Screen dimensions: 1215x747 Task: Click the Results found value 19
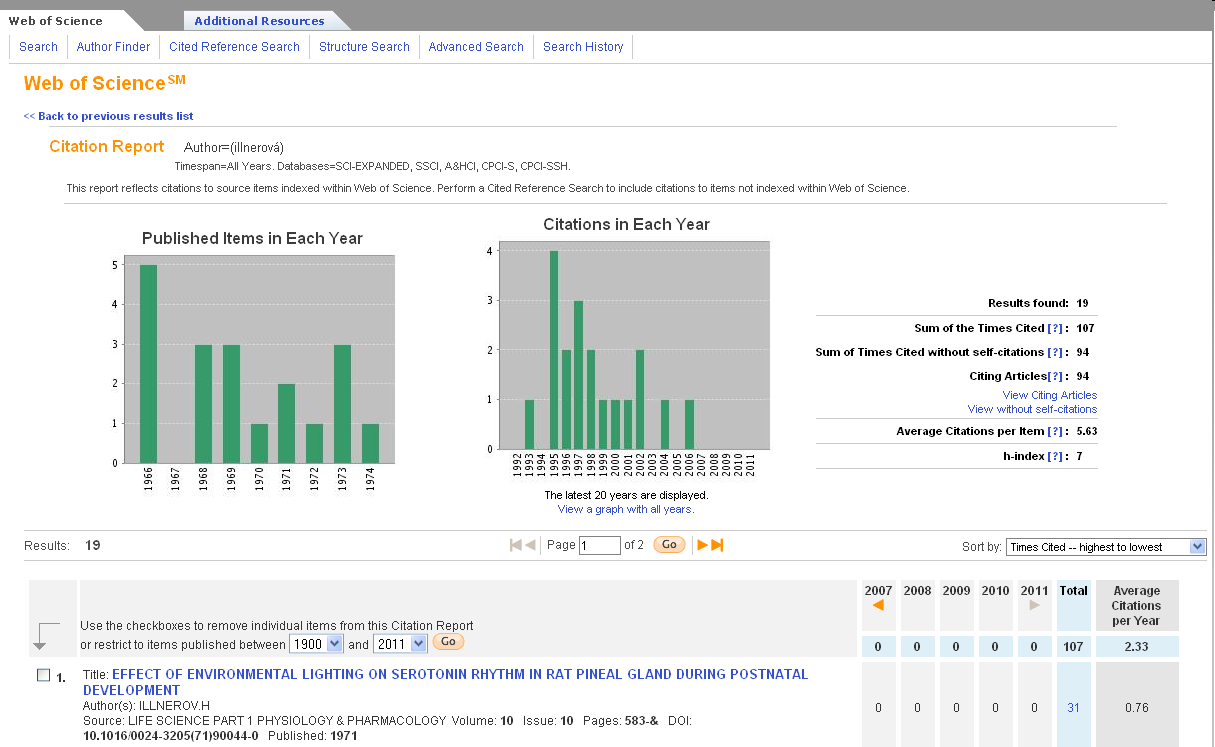pos(1083,303)
